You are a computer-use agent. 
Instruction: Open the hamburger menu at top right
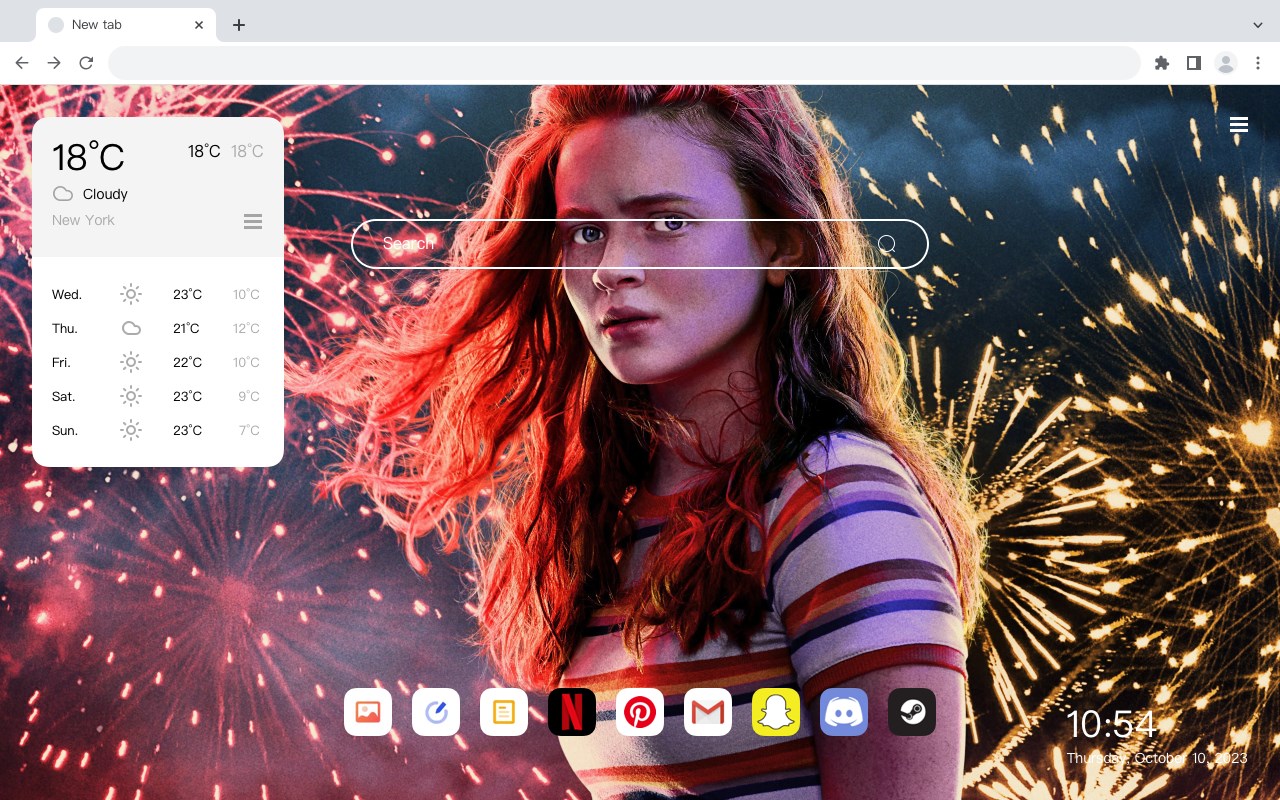coord(1239,125)
